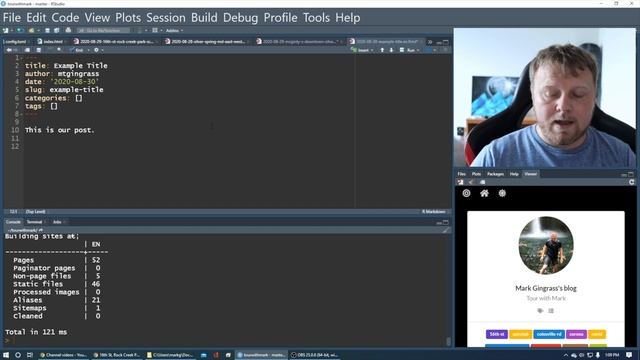The height and width of the screenshot is (360, 640).
Task: Click the Find/Replace magnifier icon
Action: pos(59,50)
